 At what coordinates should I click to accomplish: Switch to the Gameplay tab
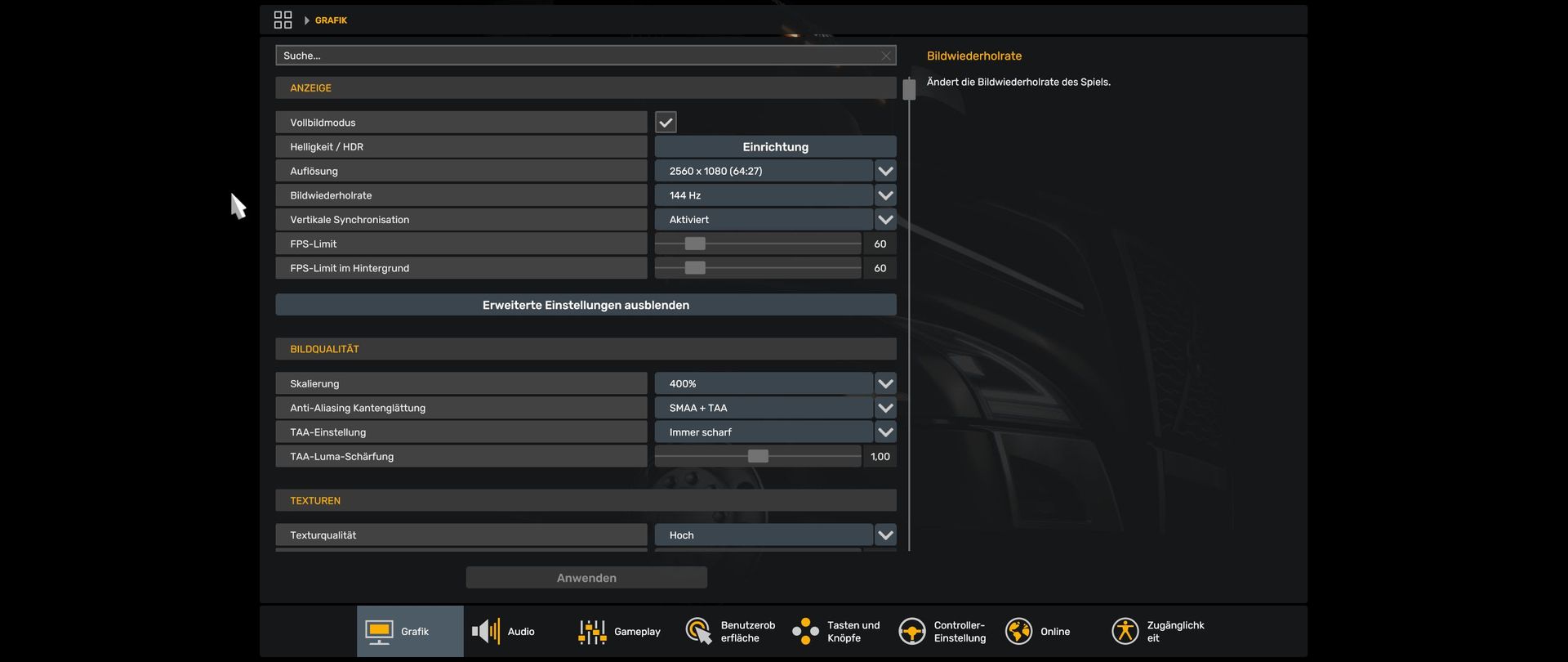[x=623, y=632]
